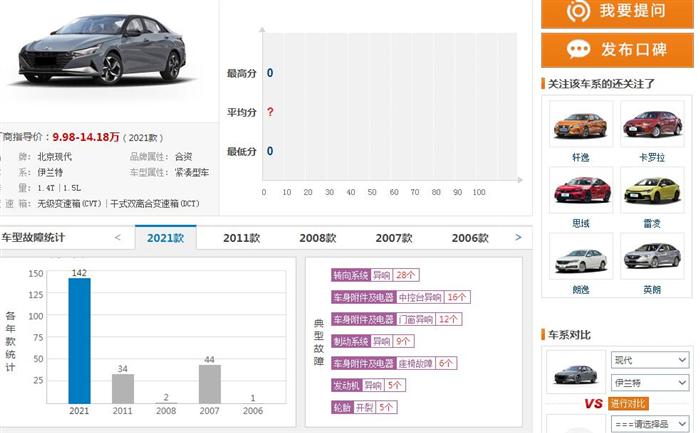Select the 2007款 tab
700x433 pixels.
tap(394, 238)
